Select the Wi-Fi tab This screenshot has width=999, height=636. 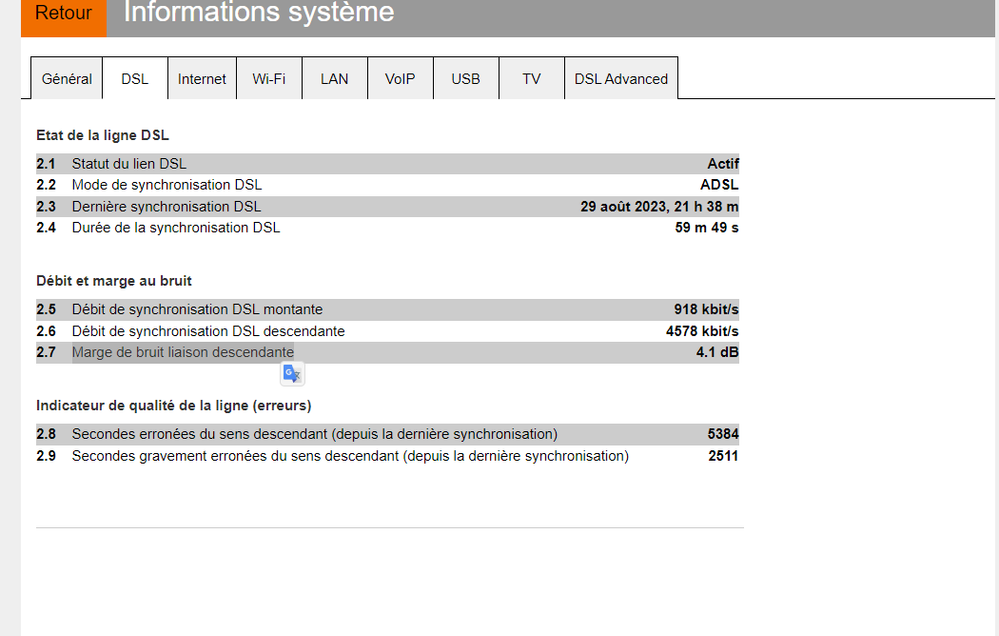pos(268,78)
